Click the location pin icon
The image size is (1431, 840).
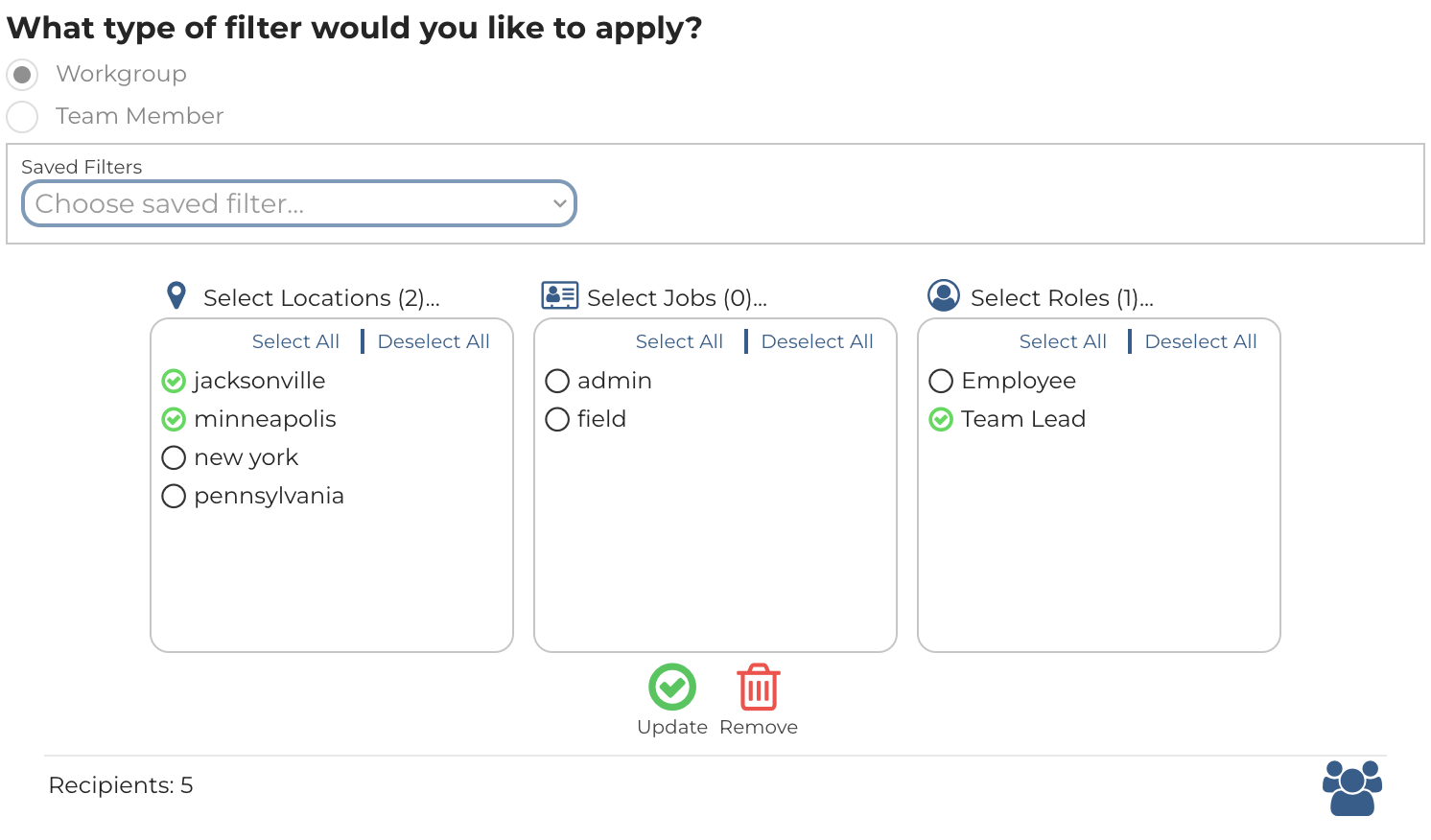(x=176, y=295)
